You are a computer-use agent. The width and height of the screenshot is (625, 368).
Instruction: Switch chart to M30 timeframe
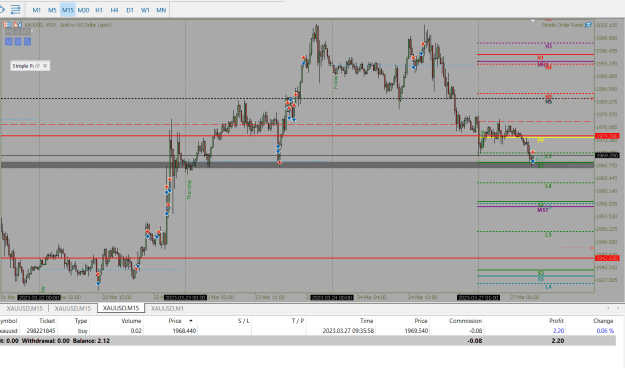83,10
